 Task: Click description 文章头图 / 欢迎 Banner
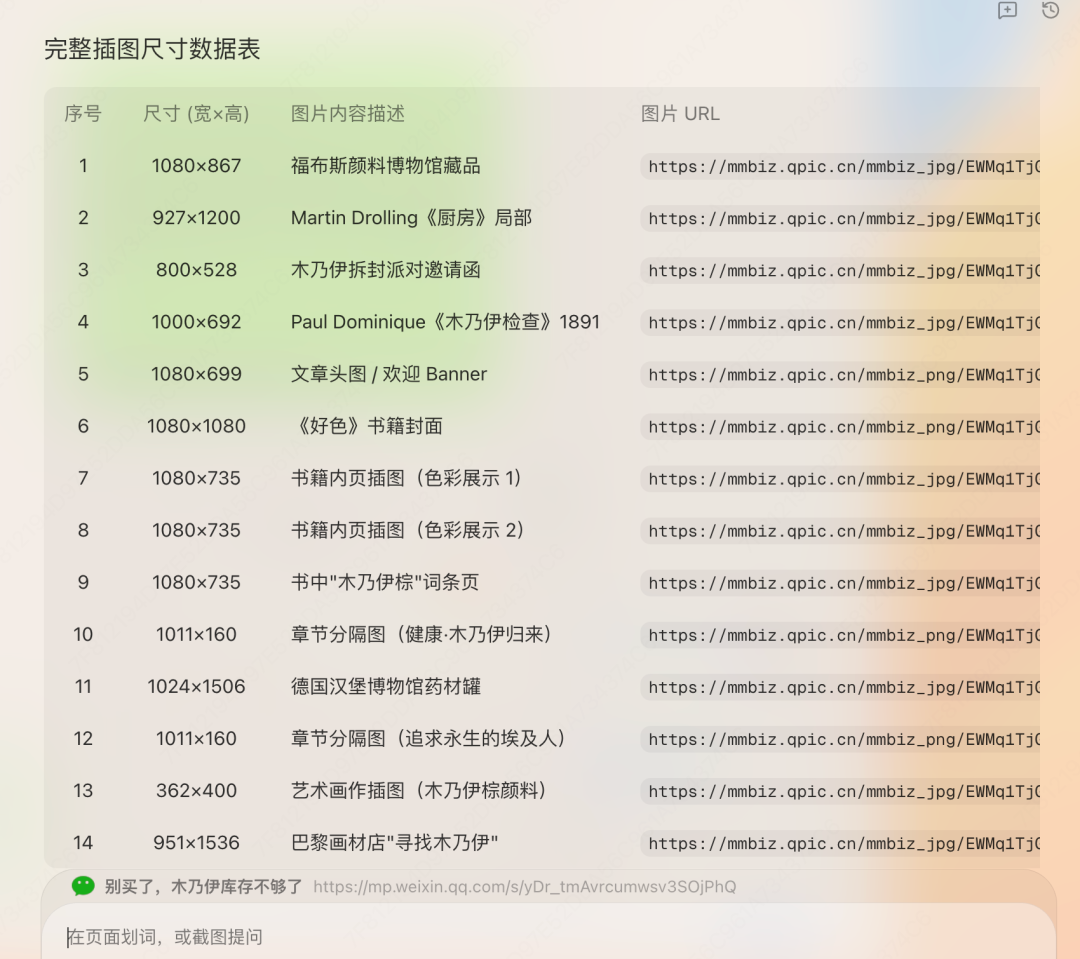point(389,374)
